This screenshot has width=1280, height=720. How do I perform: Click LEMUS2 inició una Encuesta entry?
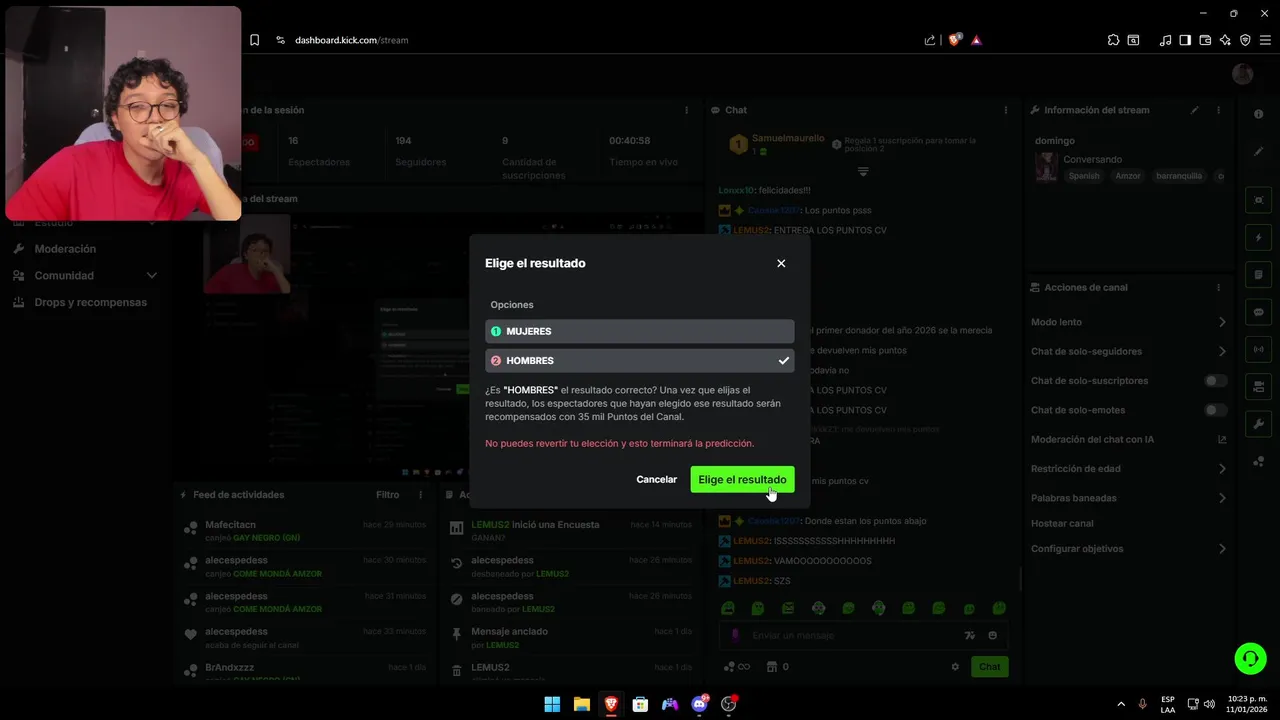[x=570, y=530]
